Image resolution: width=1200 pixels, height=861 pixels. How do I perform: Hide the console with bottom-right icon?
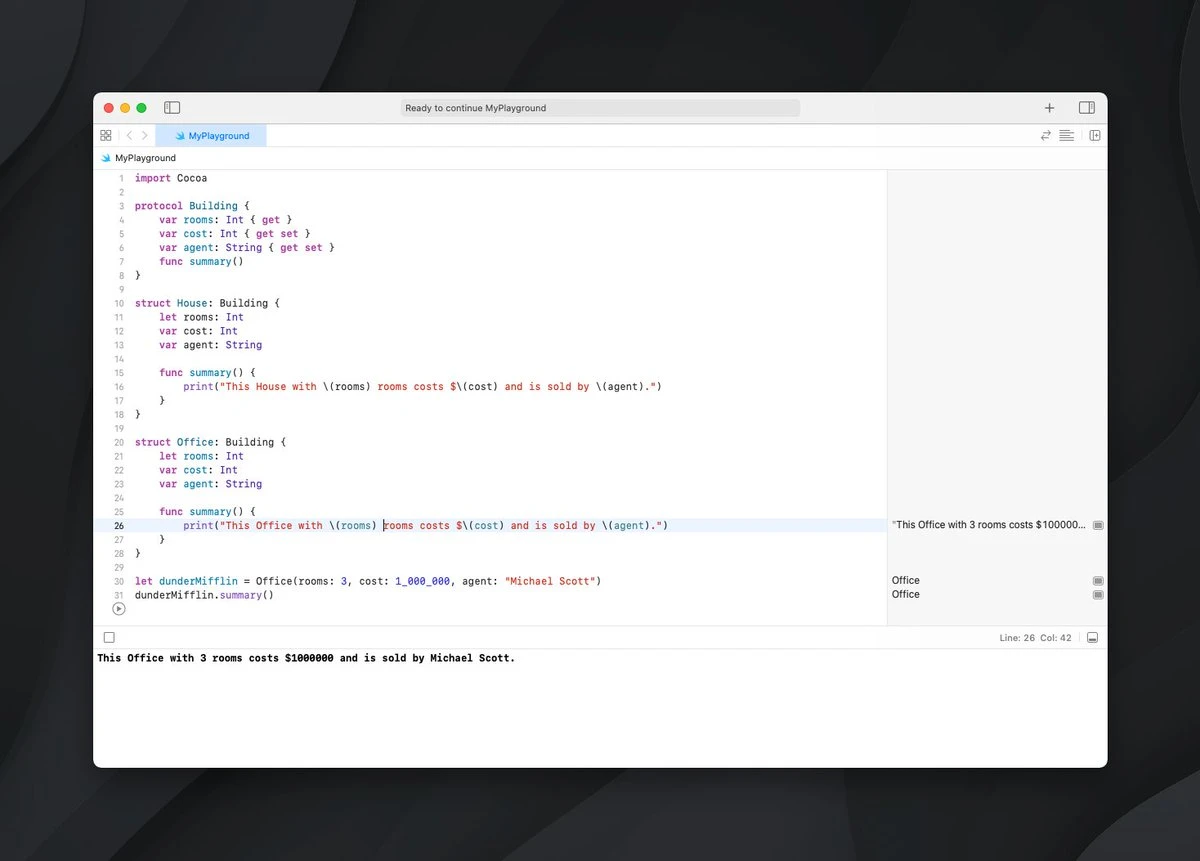(1093, 637)
